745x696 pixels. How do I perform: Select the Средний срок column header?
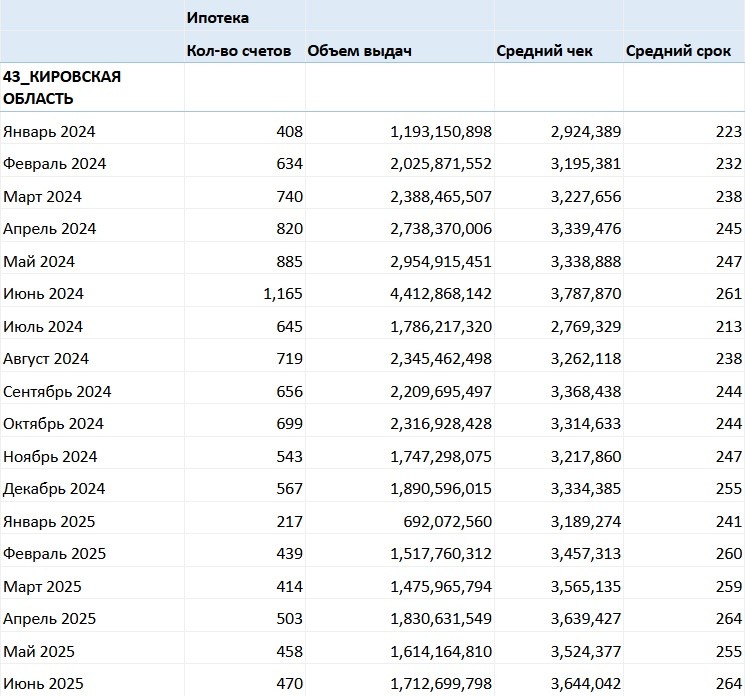click(x=679, y=51)
